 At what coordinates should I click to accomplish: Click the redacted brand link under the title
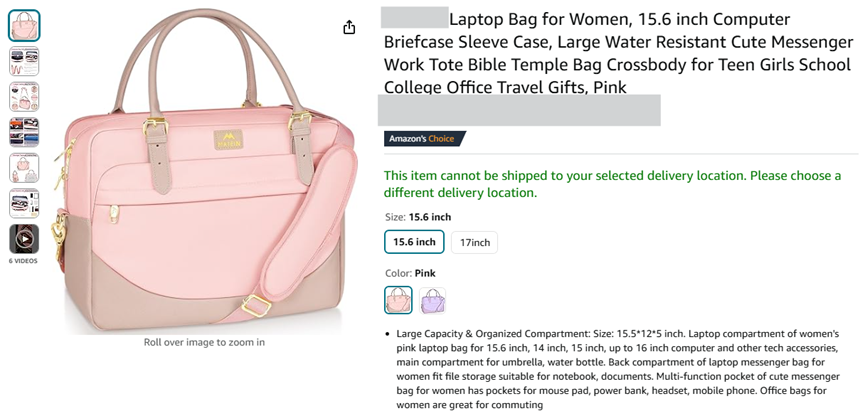point(519,110)
